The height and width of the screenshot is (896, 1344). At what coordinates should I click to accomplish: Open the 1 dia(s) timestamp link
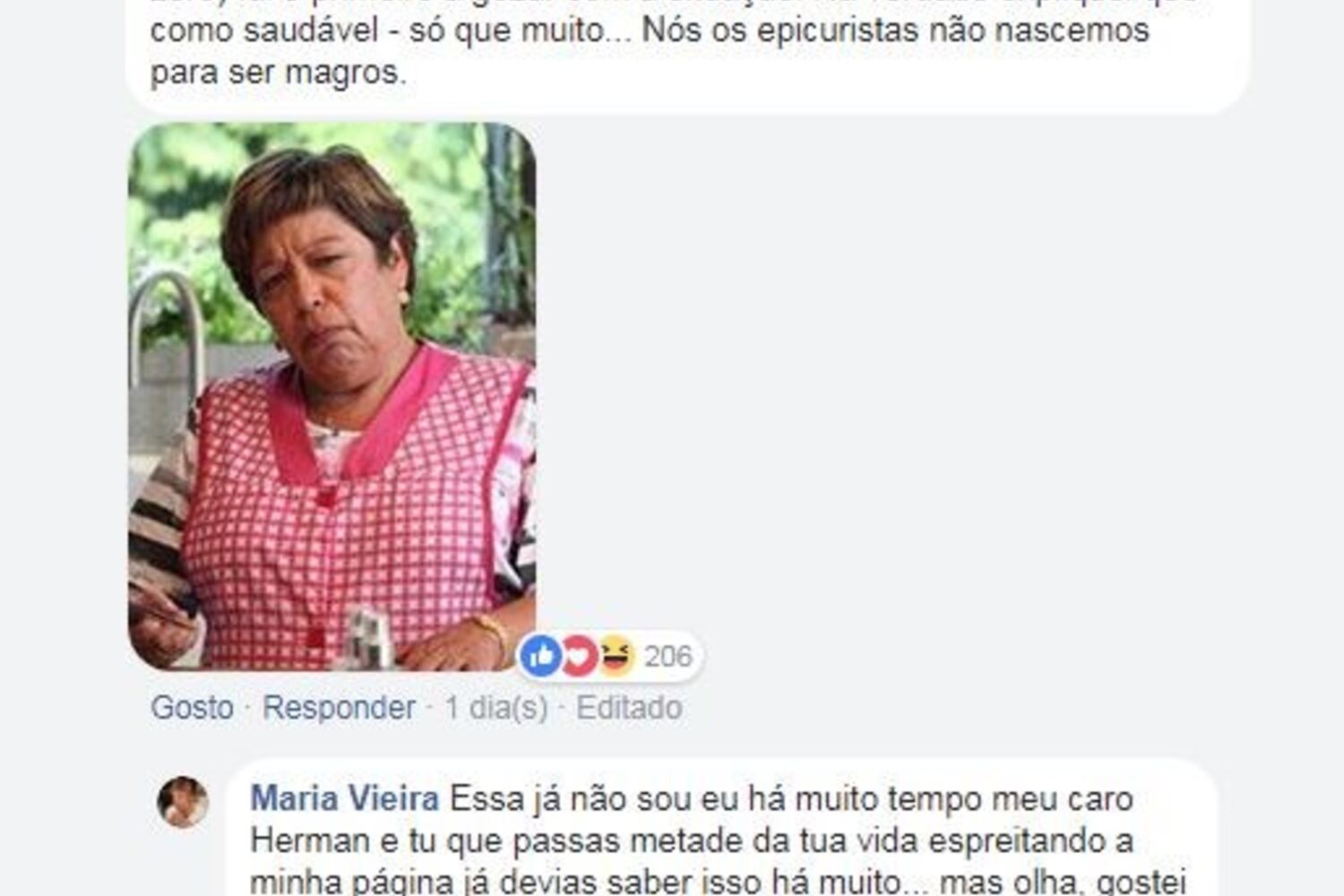(495, 708)
